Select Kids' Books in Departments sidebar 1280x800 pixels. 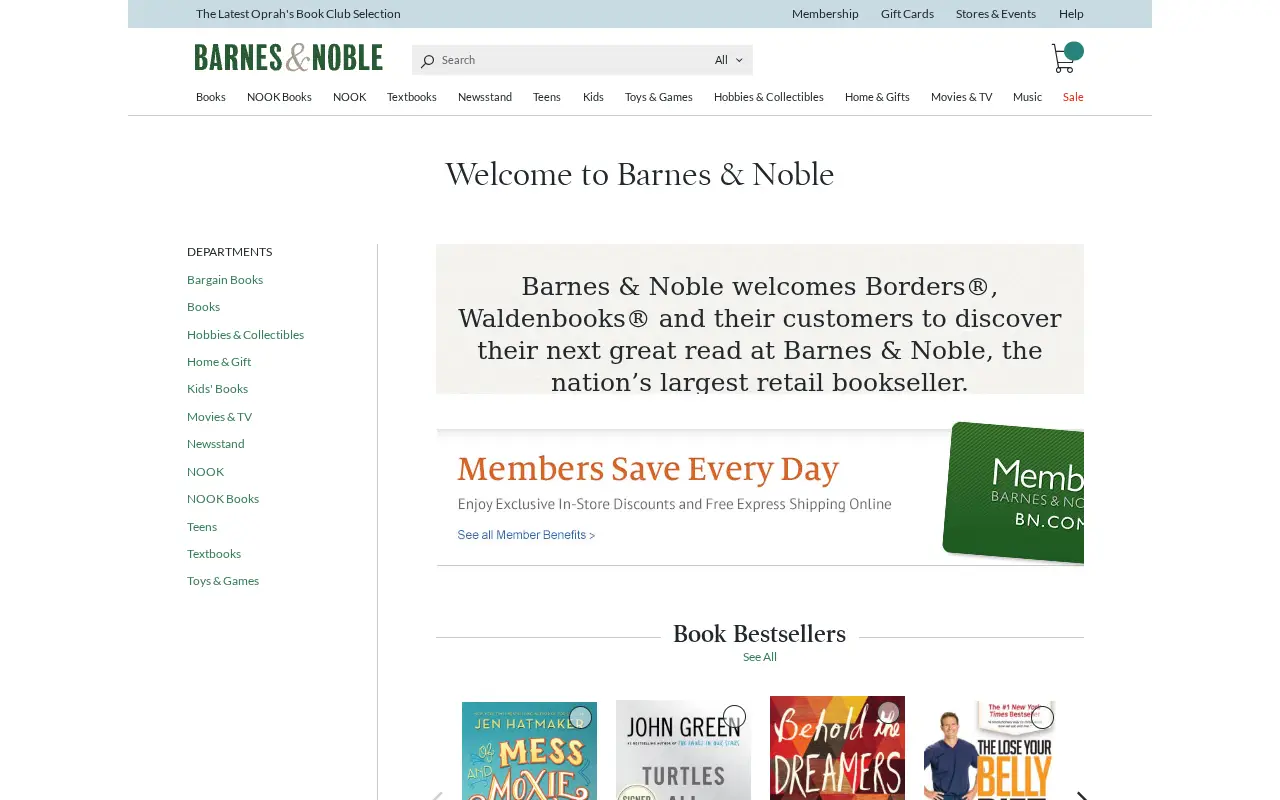coord(217,389)
